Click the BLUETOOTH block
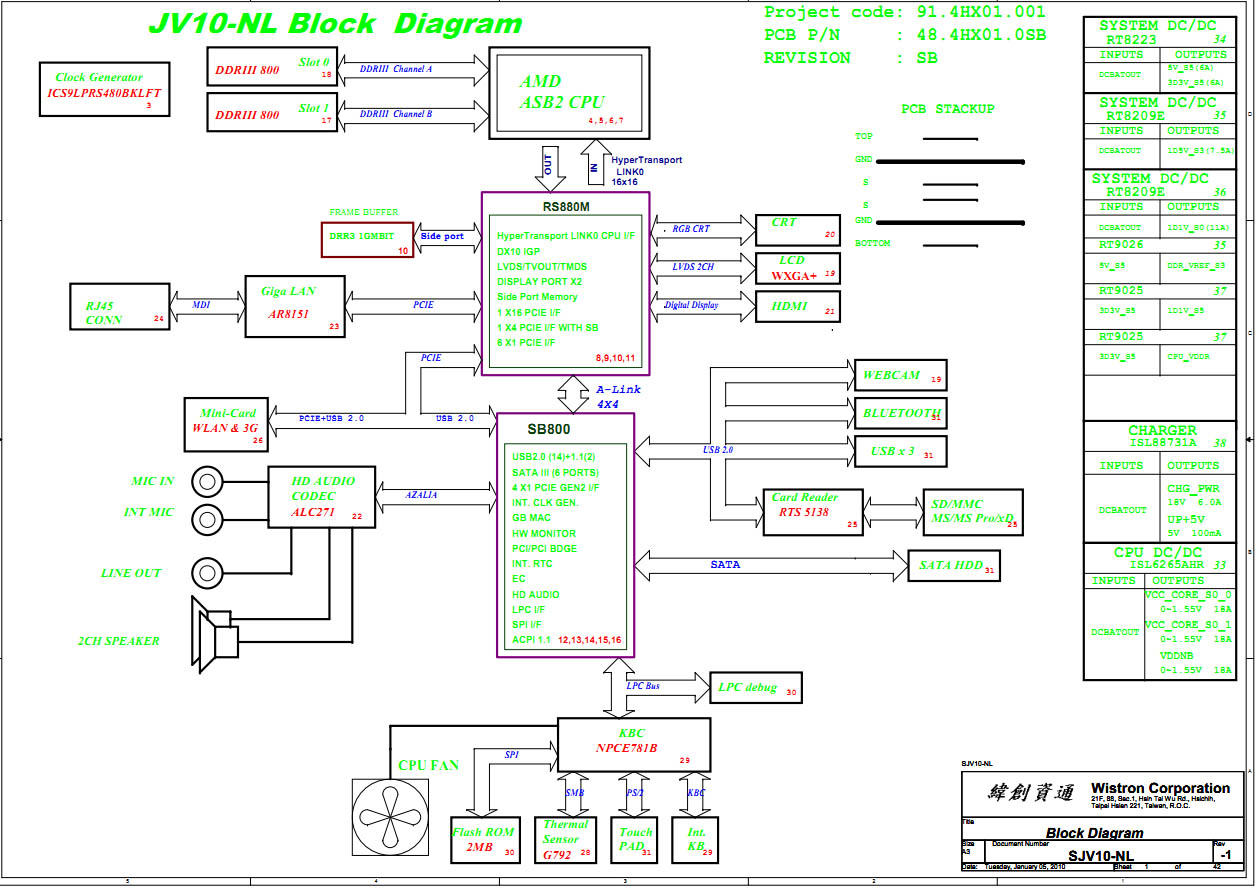 pyautogui.click(x=900, y=412)
